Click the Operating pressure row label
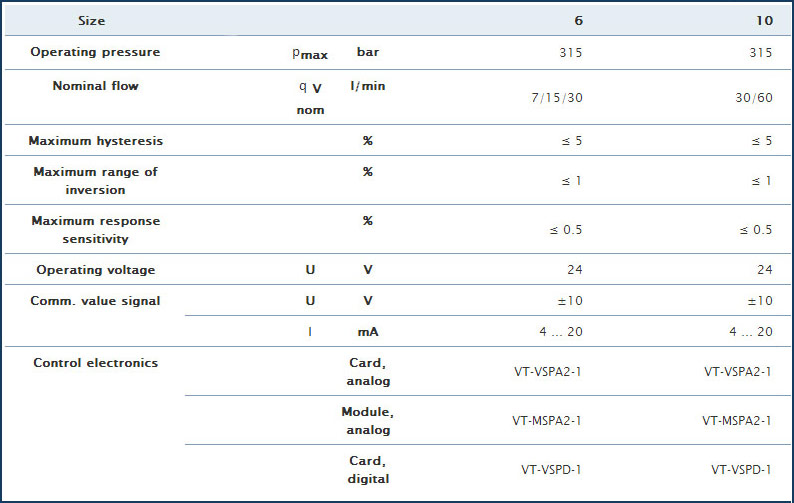 (95, 52)
